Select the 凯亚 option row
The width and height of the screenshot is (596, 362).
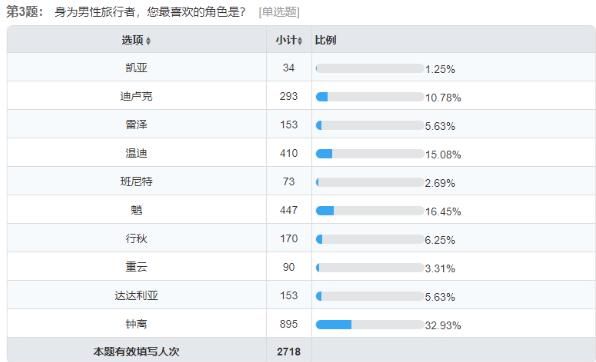click(301, 67)
